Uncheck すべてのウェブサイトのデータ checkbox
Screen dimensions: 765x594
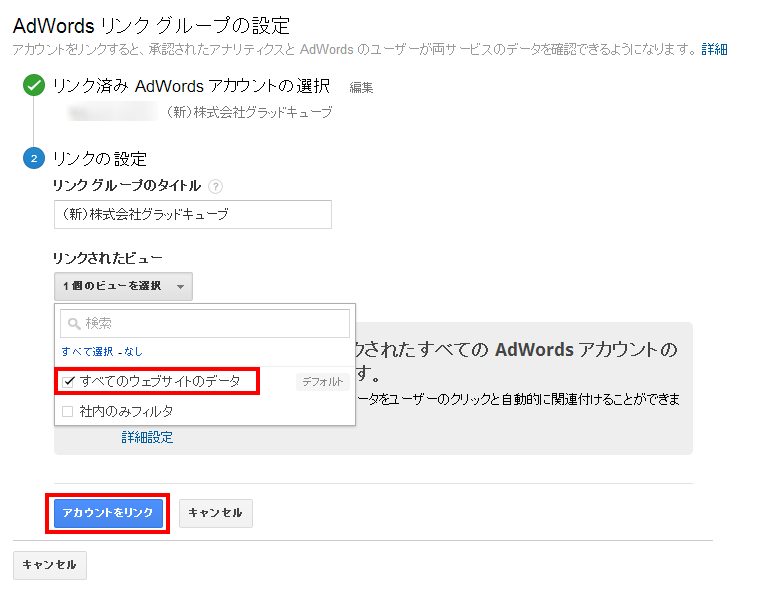68,381
